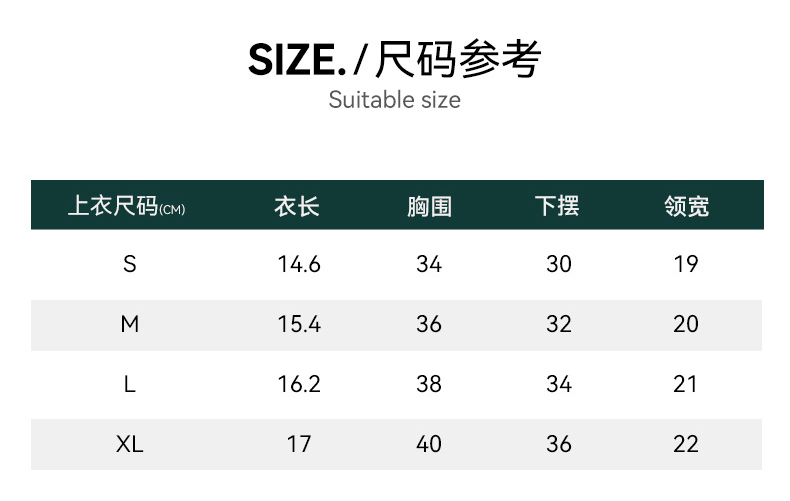Click the 胸围 value 40 for XL
The image size is (790, 501).
point(429,444)
